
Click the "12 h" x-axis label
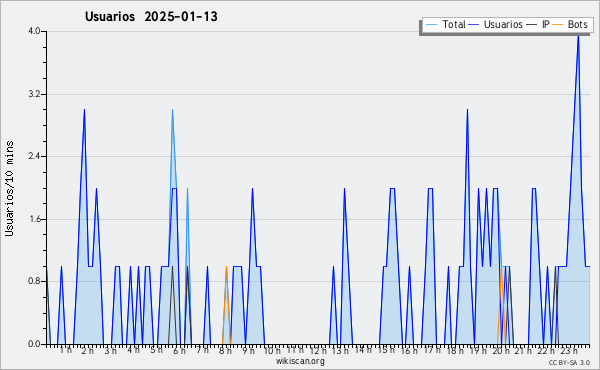click(x=318, y=351)
